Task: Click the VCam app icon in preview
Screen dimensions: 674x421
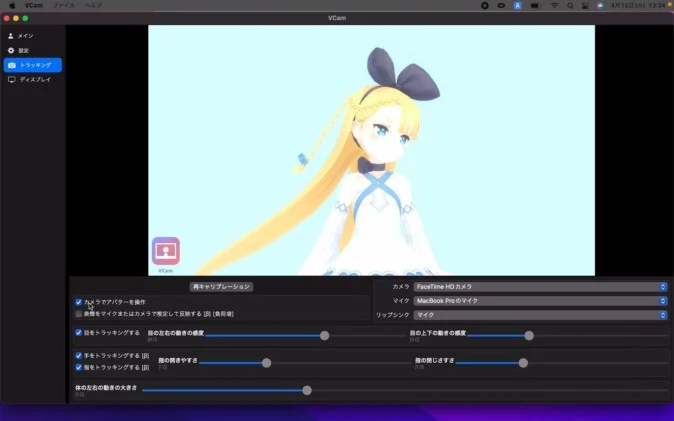Action: tap(165, 251)
